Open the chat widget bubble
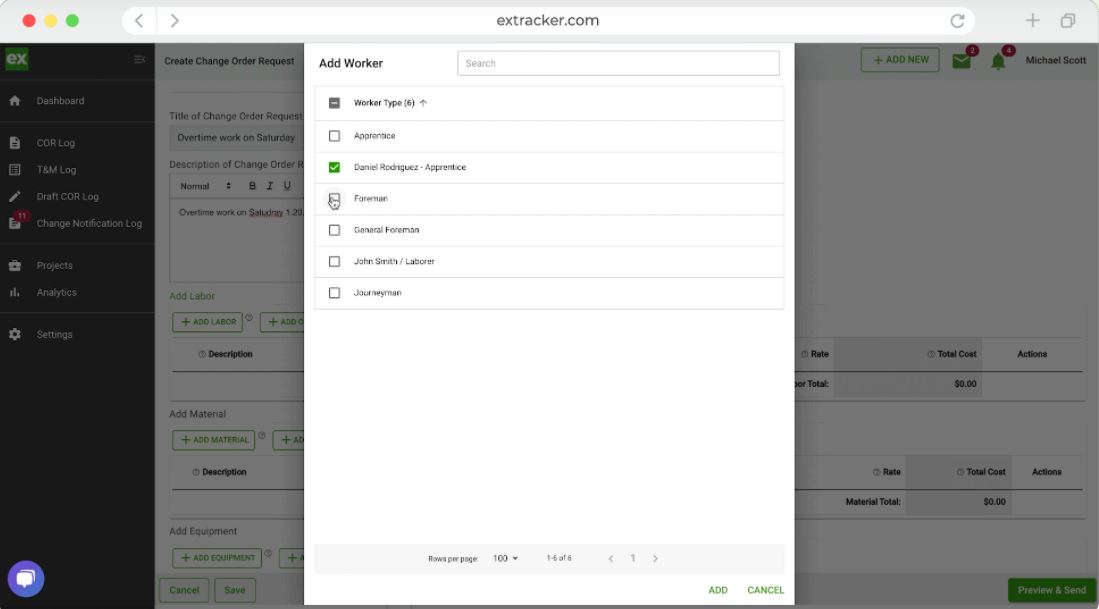1099x609 pixels. point(26,578)
